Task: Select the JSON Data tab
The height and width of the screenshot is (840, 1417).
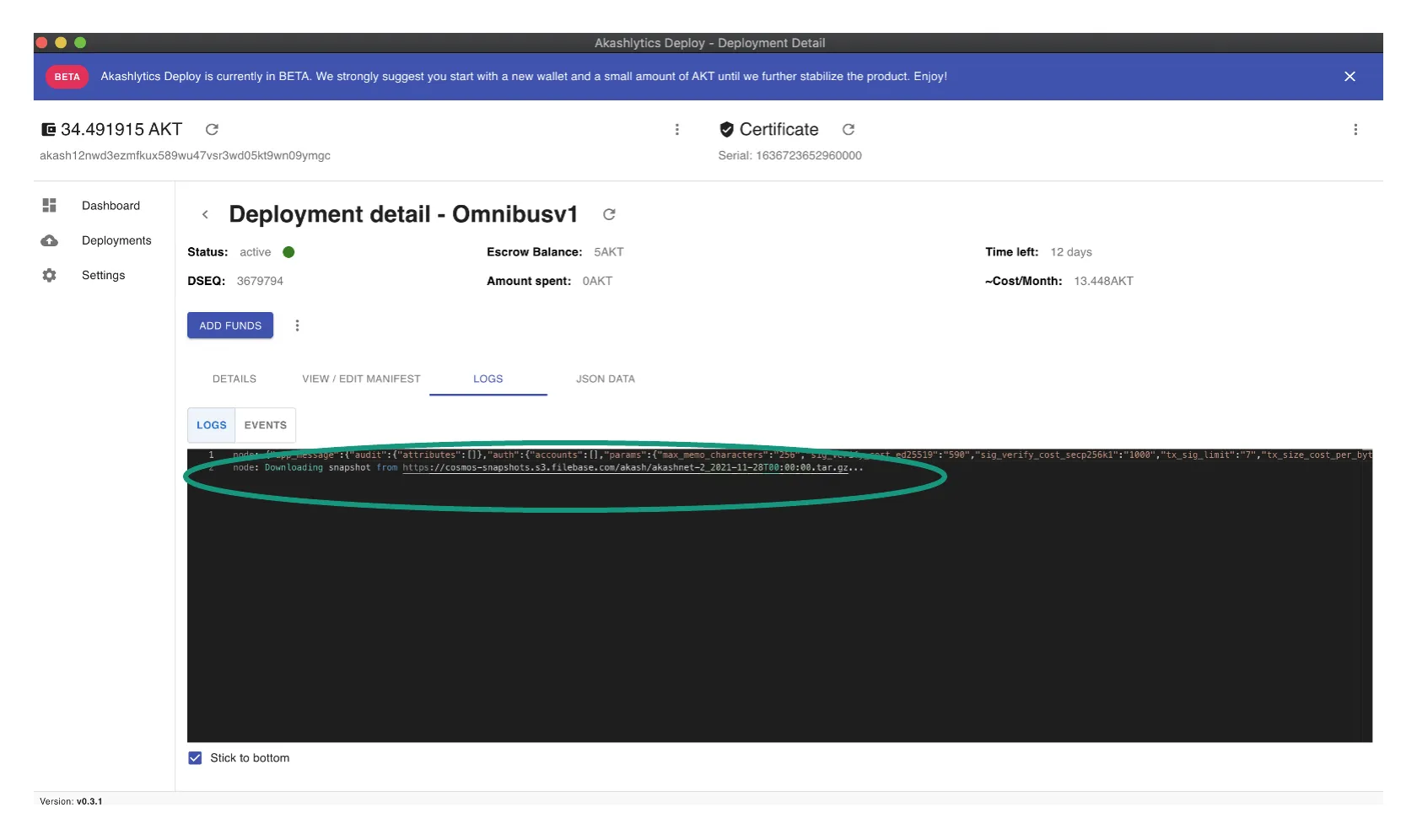Action: click(x=605, y=379)
